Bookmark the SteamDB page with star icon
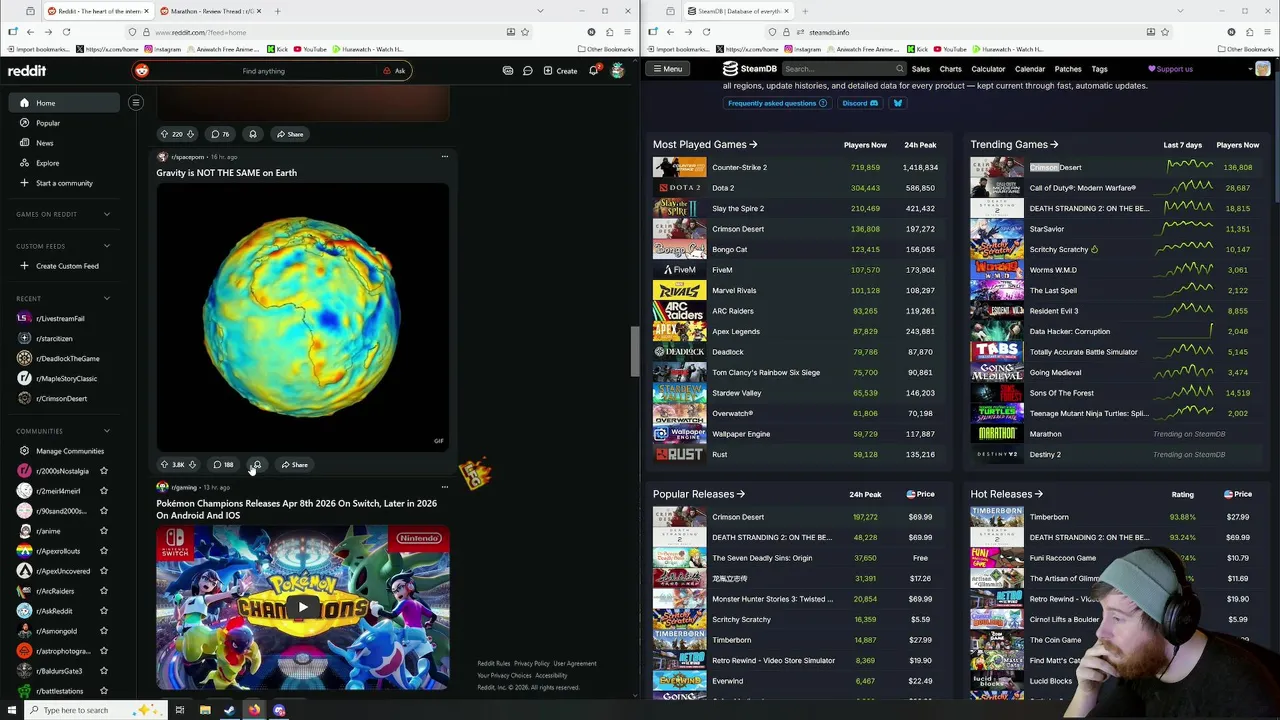1280x720 pixels. (x=1164, y=32)
